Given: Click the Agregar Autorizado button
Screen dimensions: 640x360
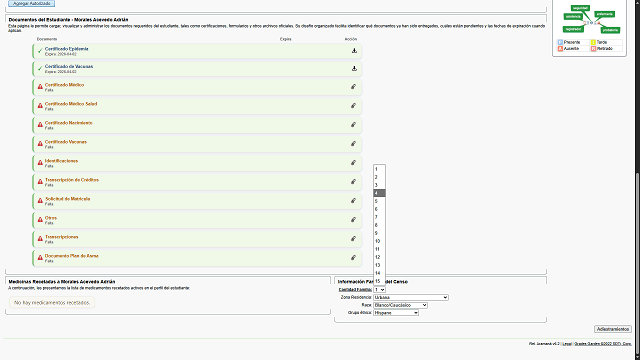Looking at the screenshot, I should (x=31, y=3).
